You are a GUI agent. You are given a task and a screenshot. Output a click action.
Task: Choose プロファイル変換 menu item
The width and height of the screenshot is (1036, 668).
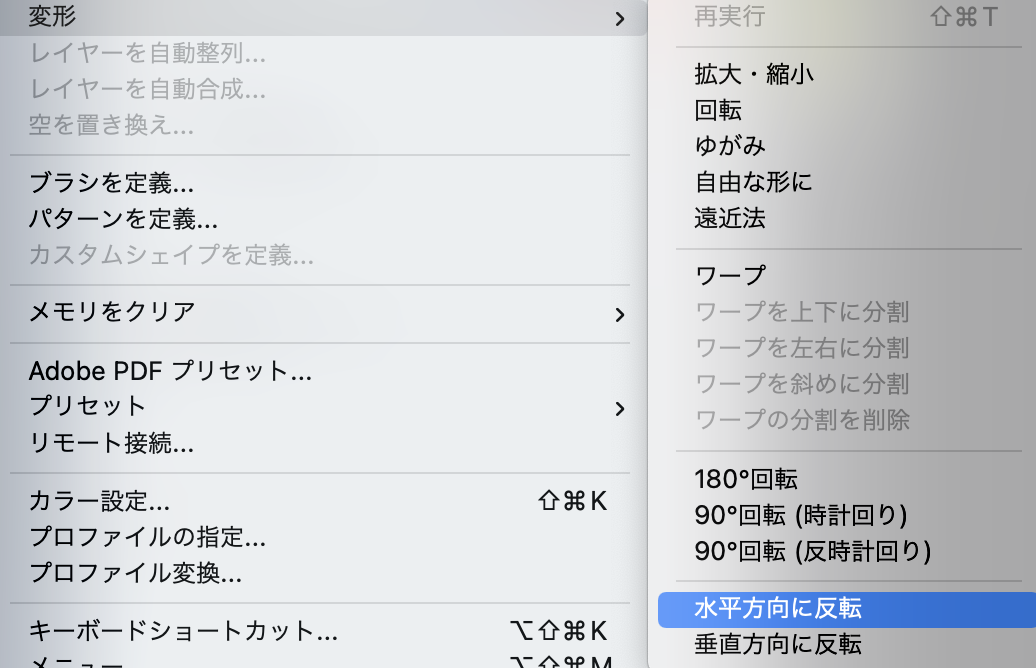135,573
